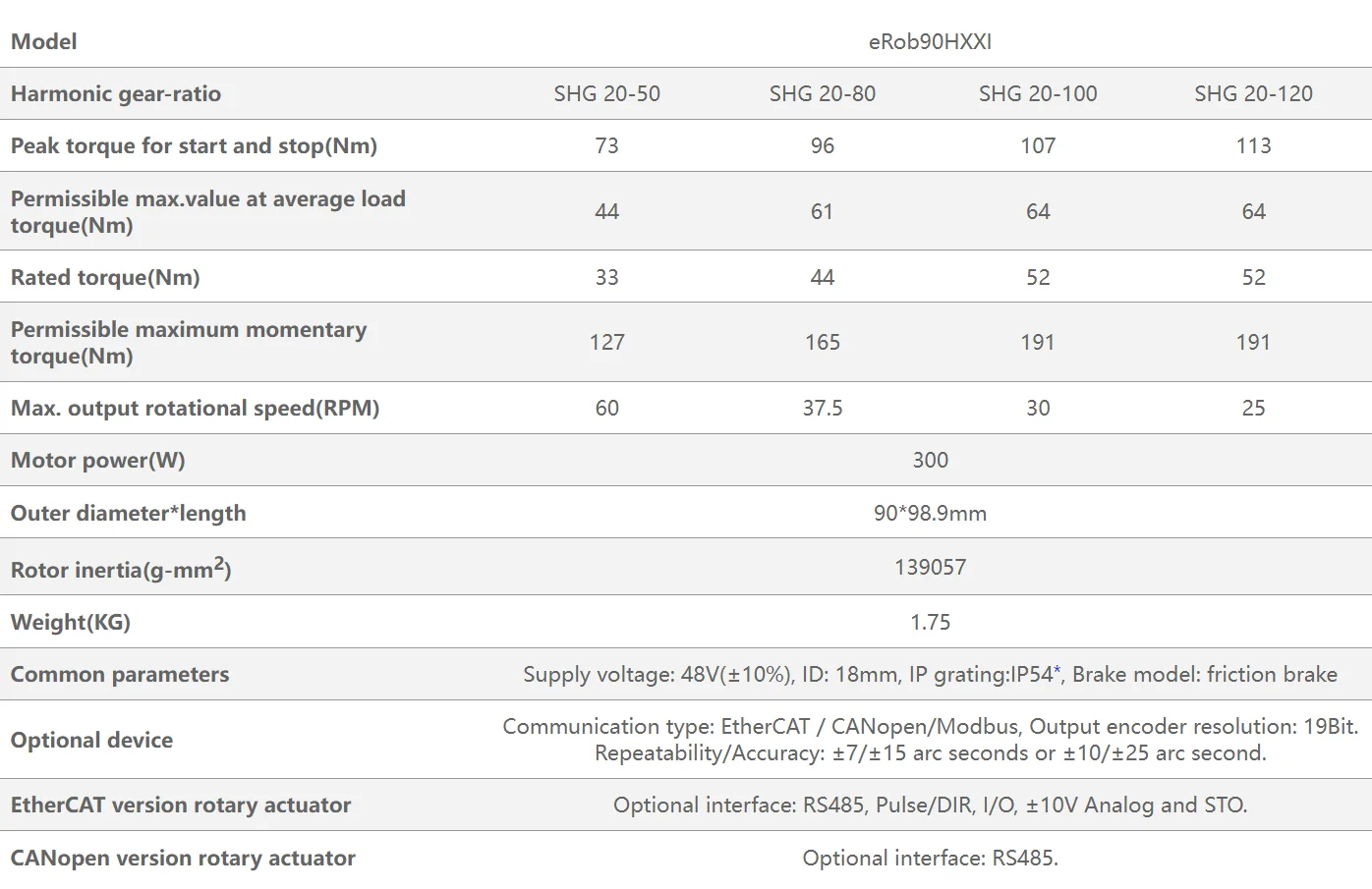Select the rotor inertia value 139057
1372x889 pixels.
[930, 567]
